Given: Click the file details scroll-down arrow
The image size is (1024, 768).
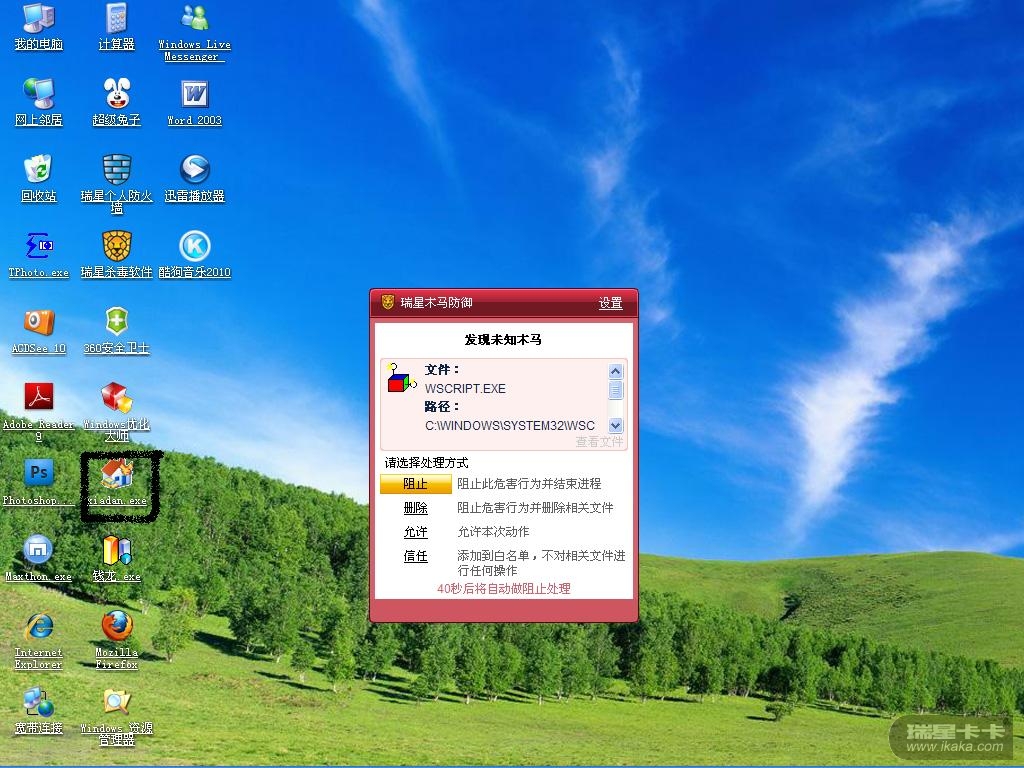Looking at the screenshot, I should tap(615, 426).
